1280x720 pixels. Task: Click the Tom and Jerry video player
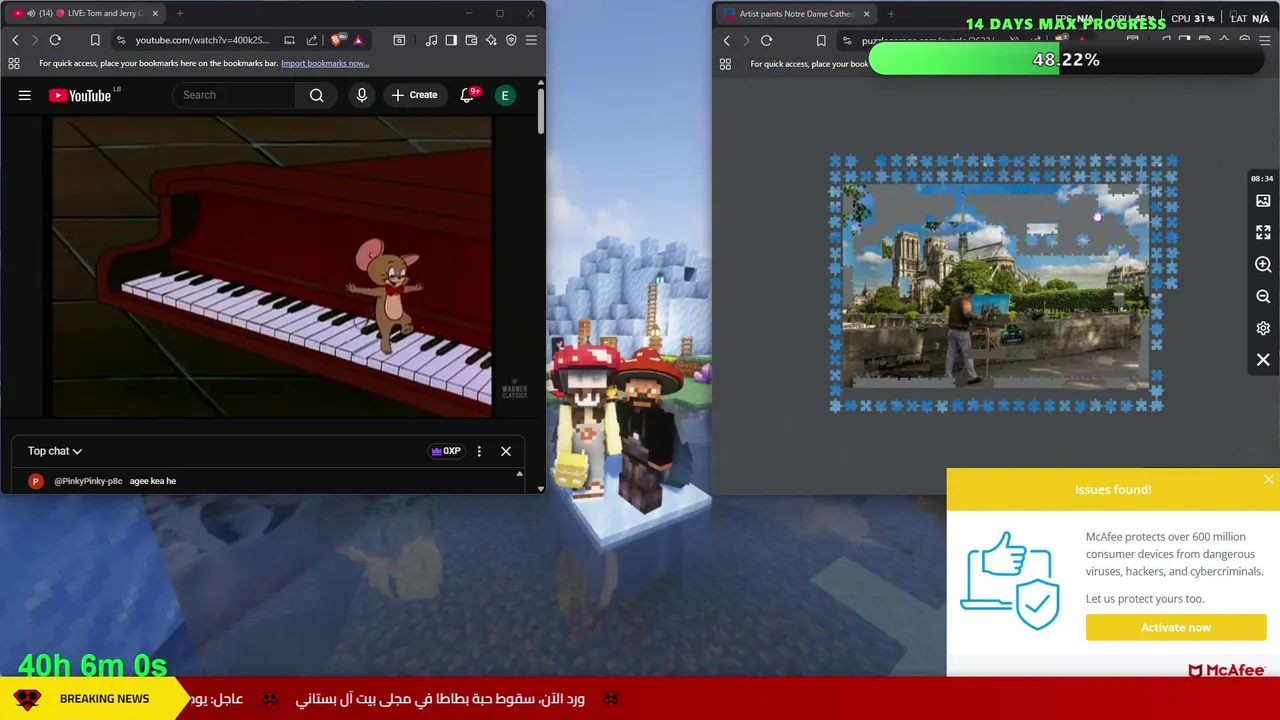tap(272, 266)
